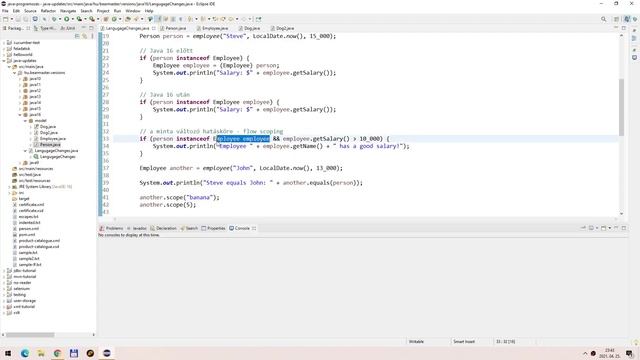Expand the selenium project
Screen dimensions: 640x360
4,289
